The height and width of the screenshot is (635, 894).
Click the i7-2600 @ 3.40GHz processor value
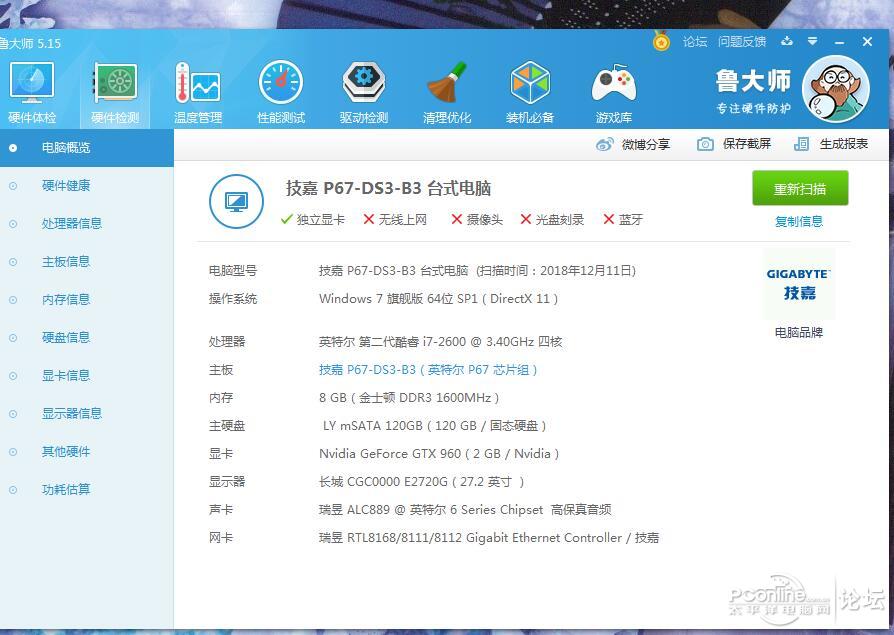coord(440,341)
